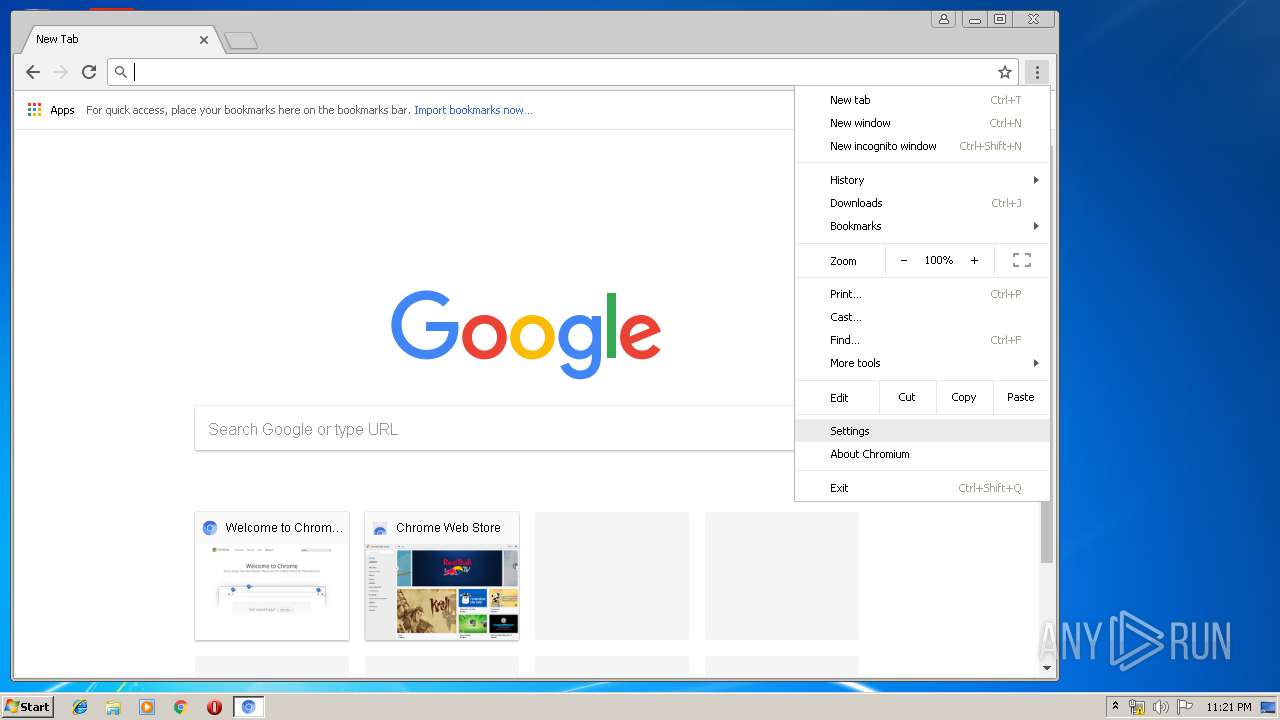Expand the More tools submenu

(x=923, y=363)
